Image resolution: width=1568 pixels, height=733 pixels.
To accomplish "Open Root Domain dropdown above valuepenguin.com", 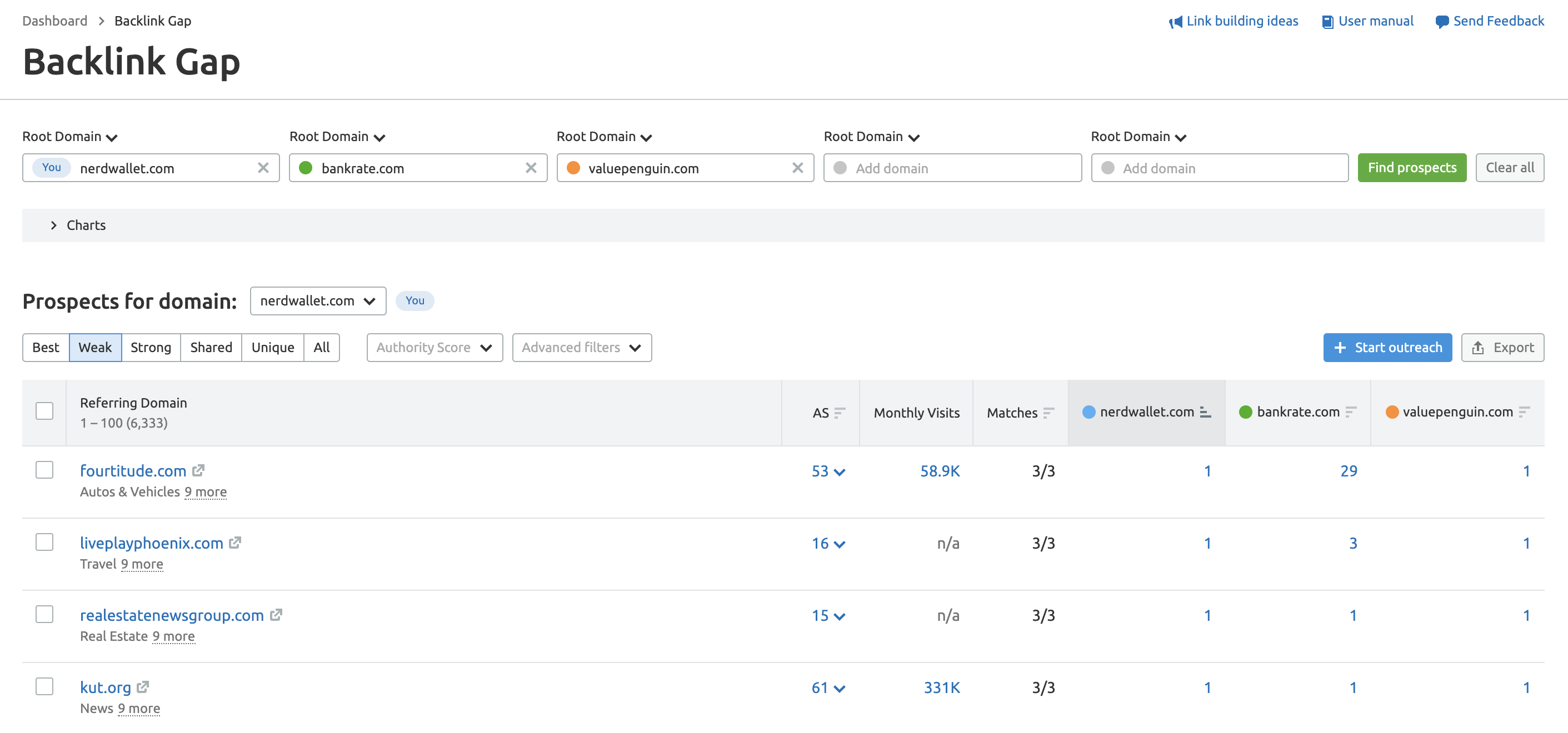I will tap(605, 137).
